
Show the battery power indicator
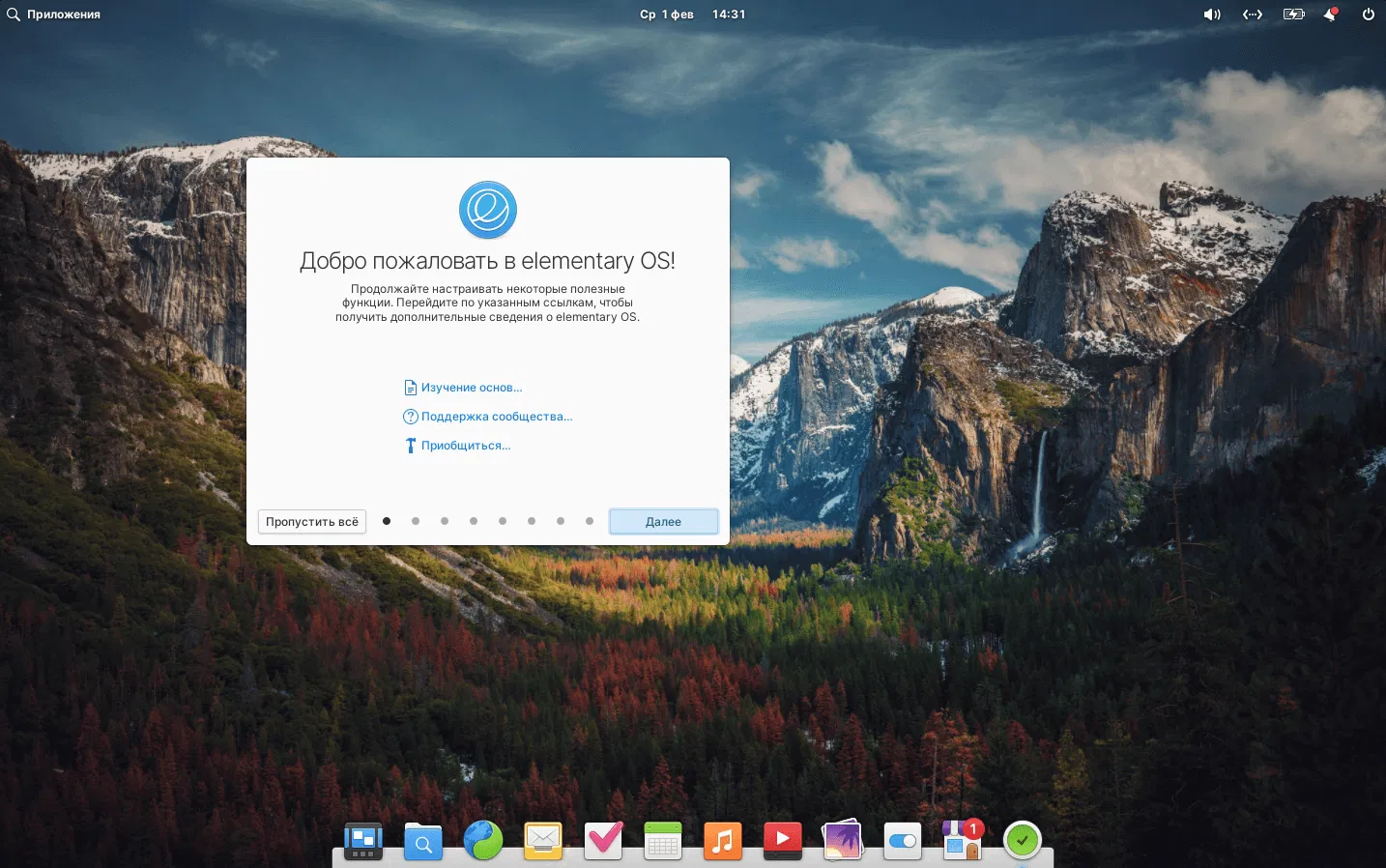point(1293,14)
